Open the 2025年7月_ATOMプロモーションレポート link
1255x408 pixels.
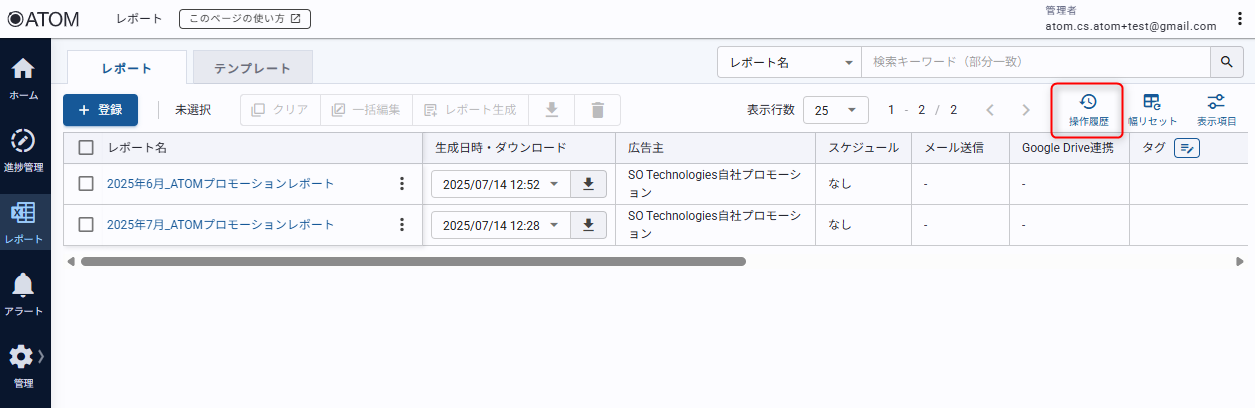(x=220, y=225)
